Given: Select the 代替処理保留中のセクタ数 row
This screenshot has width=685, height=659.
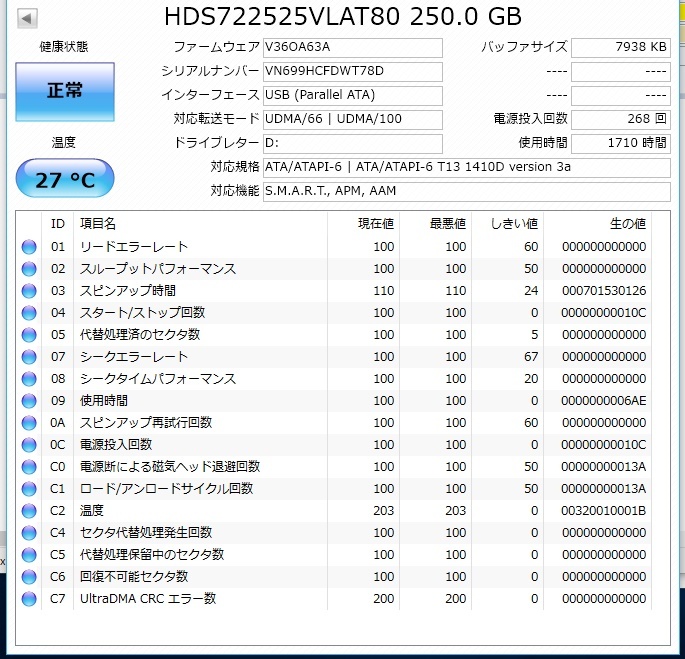Looking at the screenshot, I should tap(335, 555).
